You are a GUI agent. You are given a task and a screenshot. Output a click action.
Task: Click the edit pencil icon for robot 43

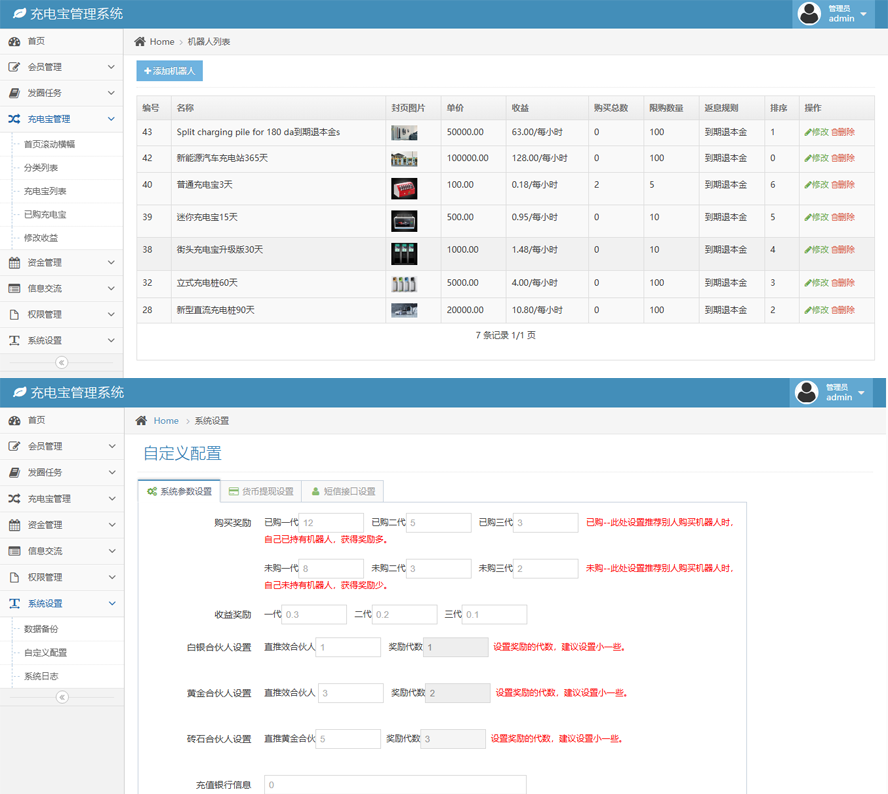pyautogui.click(x=808, y=132)
